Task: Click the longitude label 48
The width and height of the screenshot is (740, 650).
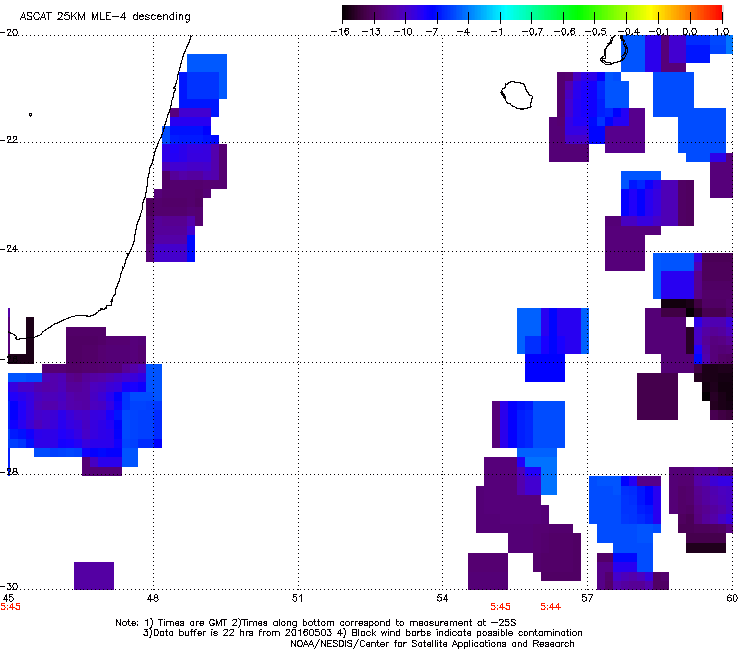Action: point(153,598)
